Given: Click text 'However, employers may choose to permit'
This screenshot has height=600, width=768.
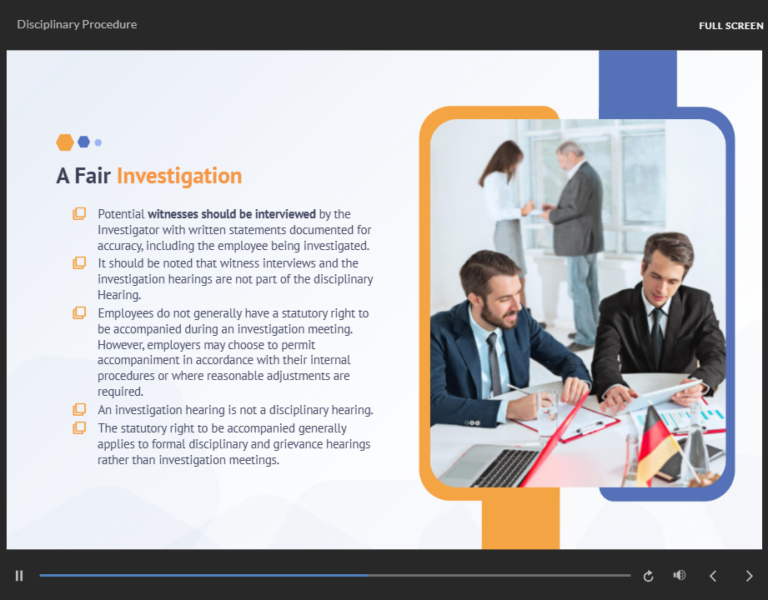Looking at the screenshot, I should click(x=206, y=345).
